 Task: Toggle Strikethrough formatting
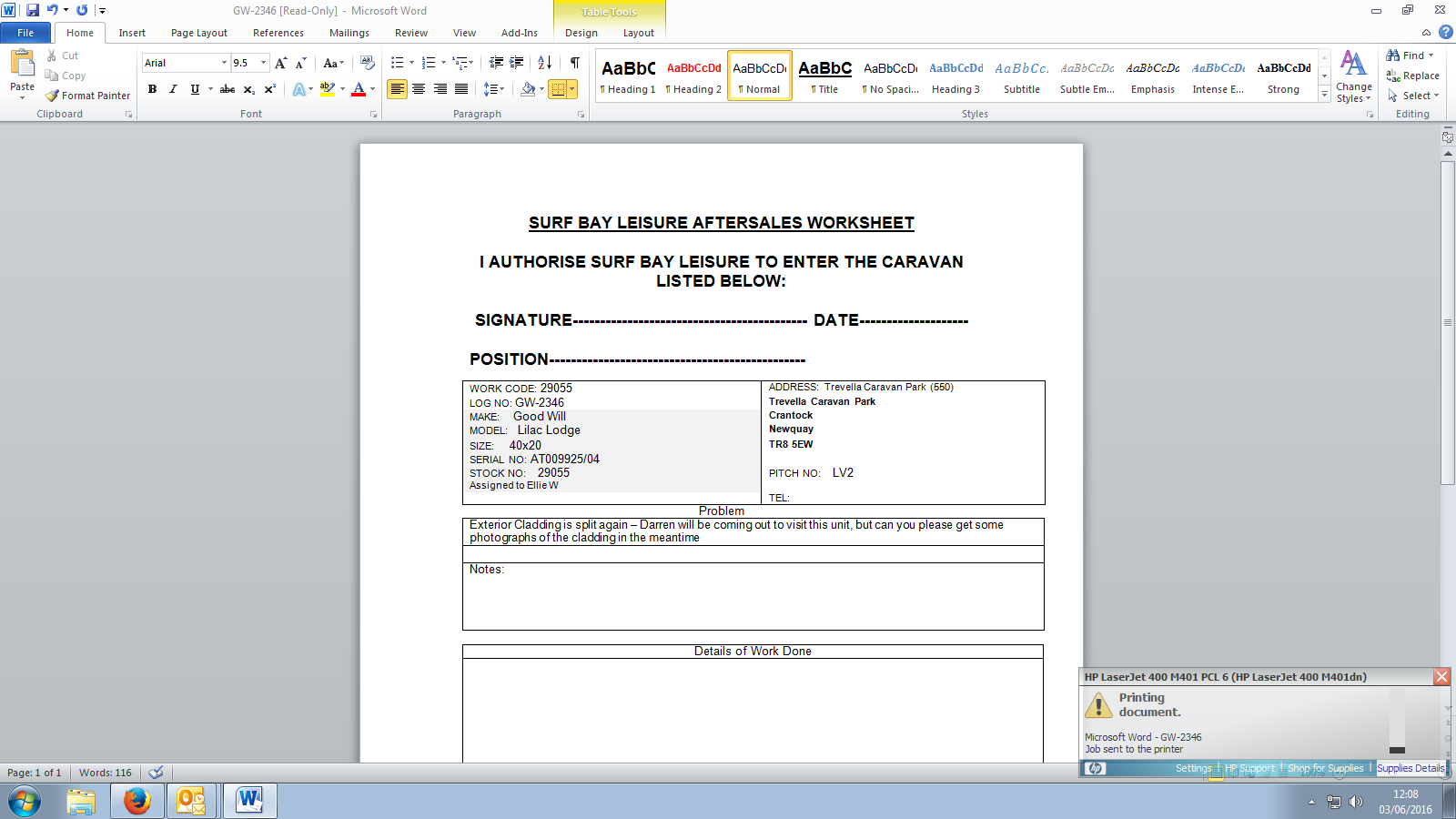pos(227,89)
